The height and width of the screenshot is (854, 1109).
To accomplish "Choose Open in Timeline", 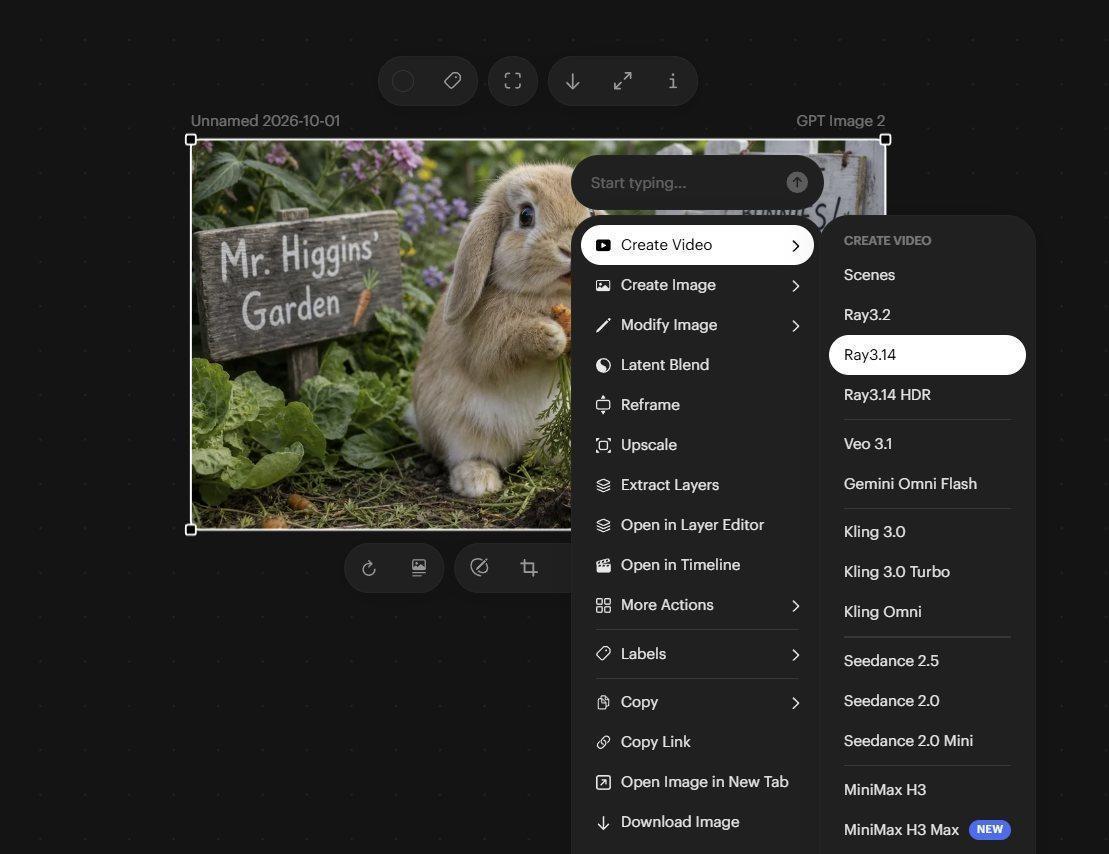I will (x=697, y=565).
